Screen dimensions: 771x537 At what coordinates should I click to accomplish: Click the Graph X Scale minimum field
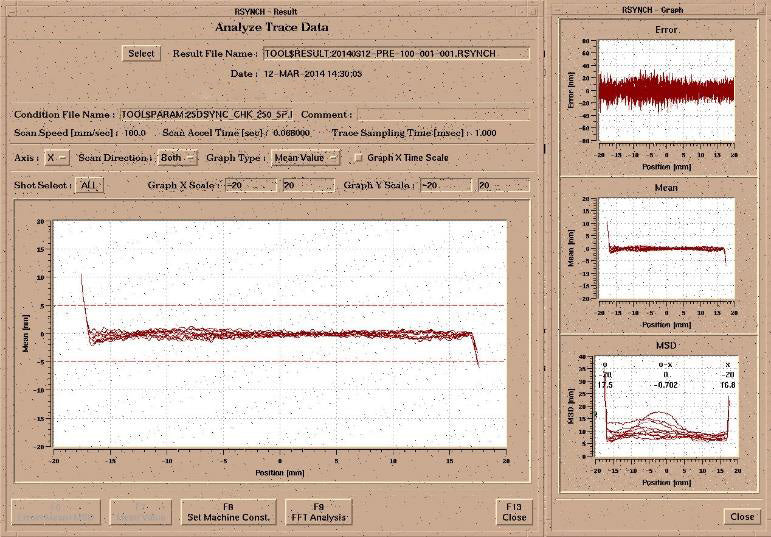click(250, 185)
